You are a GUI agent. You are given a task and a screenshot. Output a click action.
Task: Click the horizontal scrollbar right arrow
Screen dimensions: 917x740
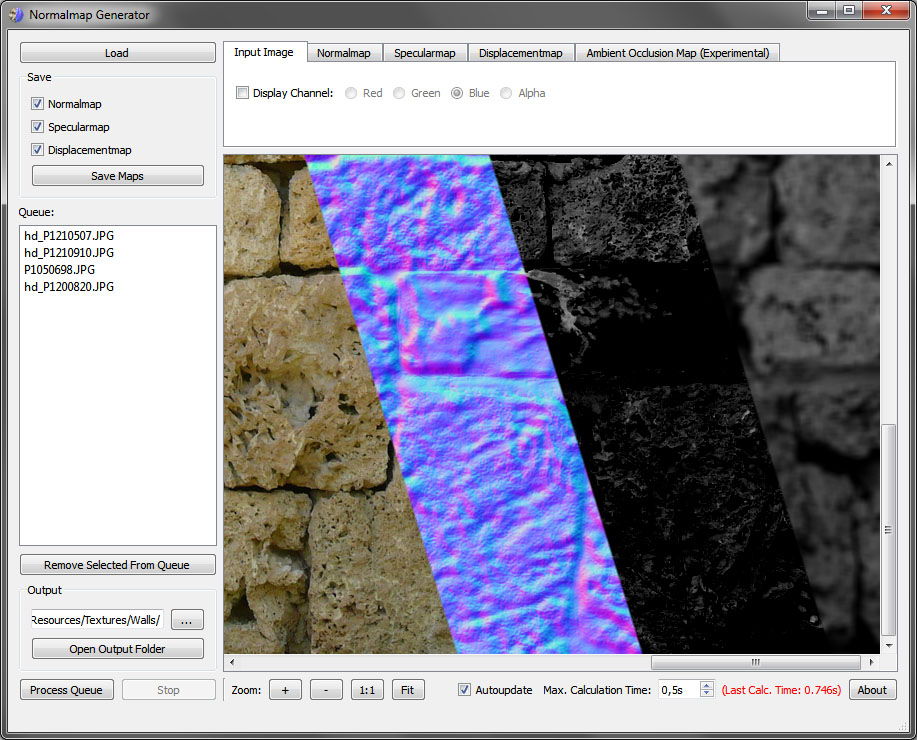pos(871,662)
